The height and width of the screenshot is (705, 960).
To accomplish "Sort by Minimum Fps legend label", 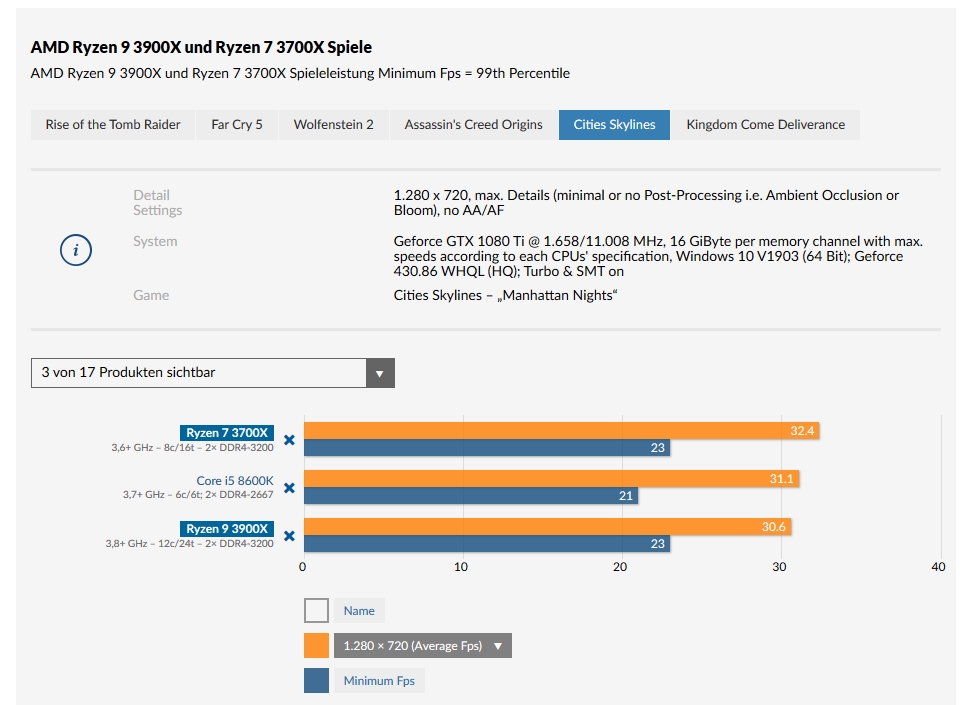I will (379, 681).
